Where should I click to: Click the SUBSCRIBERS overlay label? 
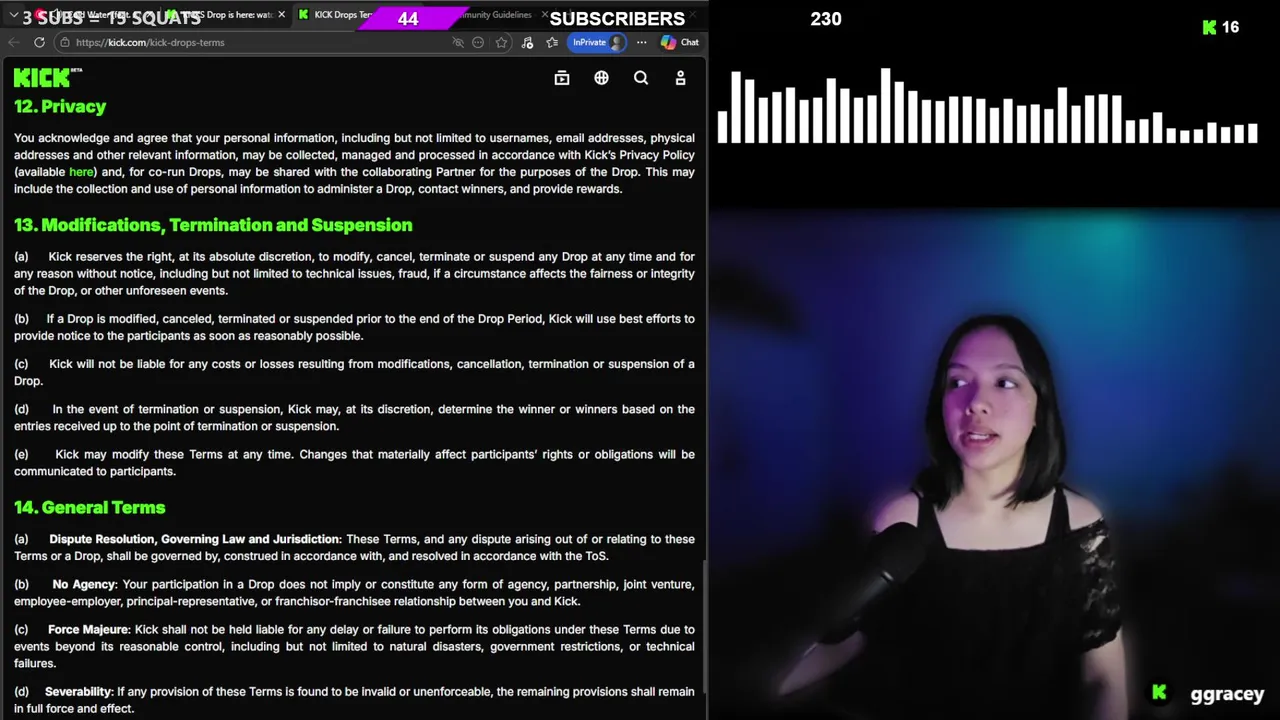(617, 19)
